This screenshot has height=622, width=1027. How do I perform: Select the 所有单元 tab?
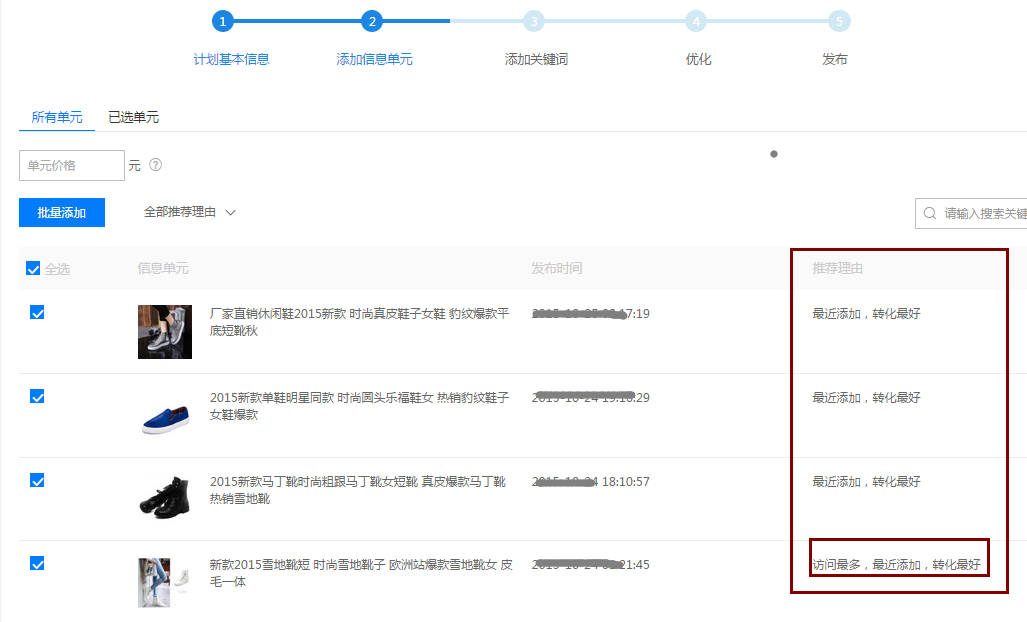(x=57, y=117)
